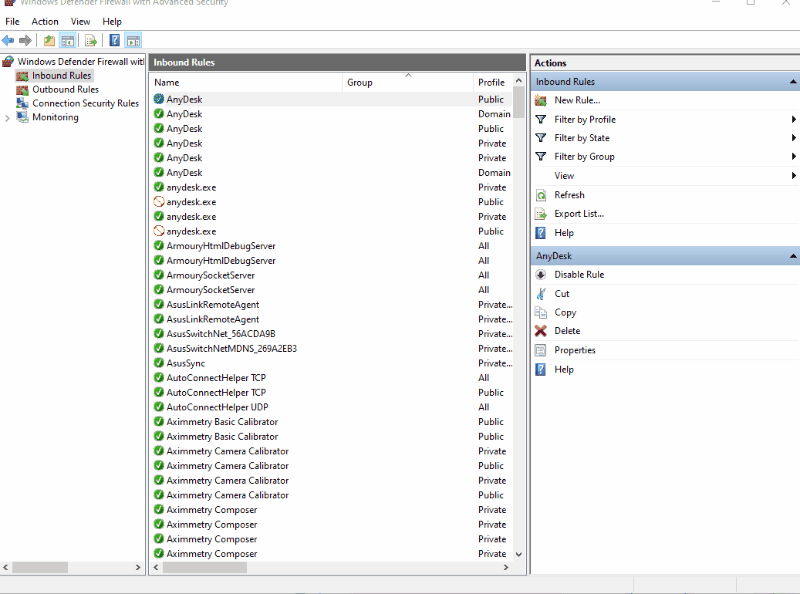Viewport: 800px width, 594px height.
Task: Open the Filter by Profile submenu arrow
Action: (793, 119)
